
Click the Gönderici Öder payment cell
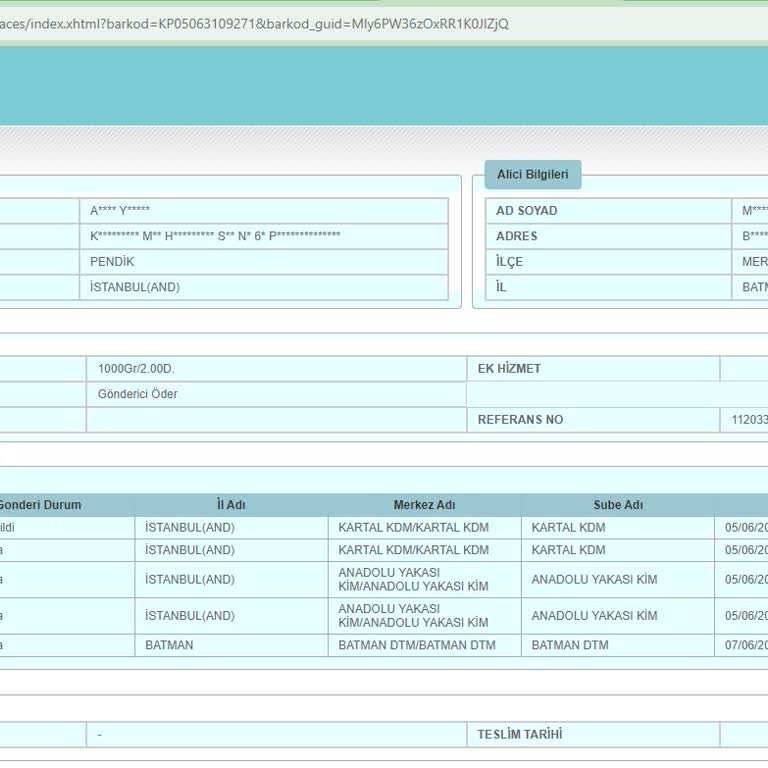coord(137,394)
